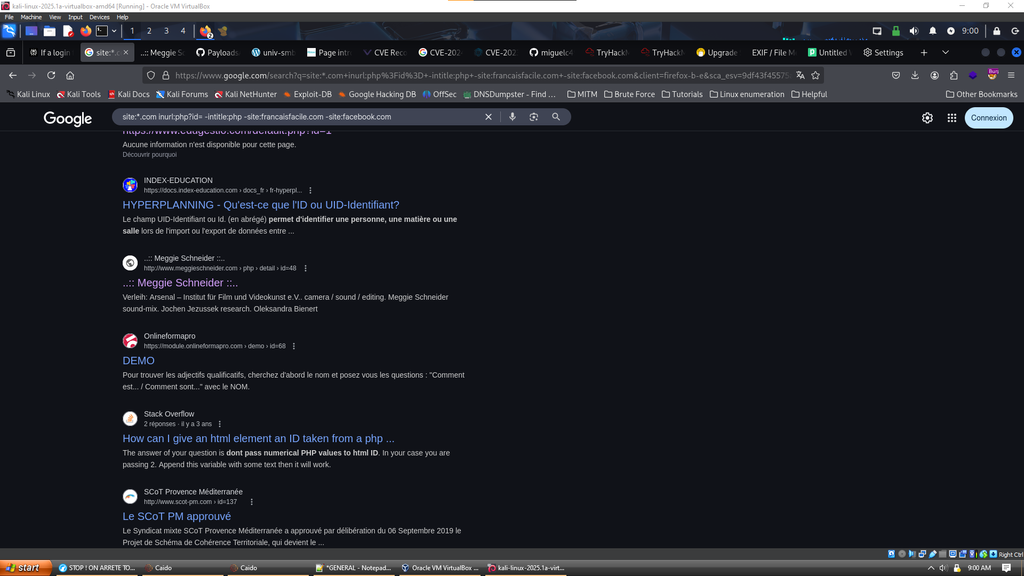This screenshot has height=576, width=1024.
Task: Open the HYPERPLANNING UID-Identifiant result link
Action: (260, 205)
